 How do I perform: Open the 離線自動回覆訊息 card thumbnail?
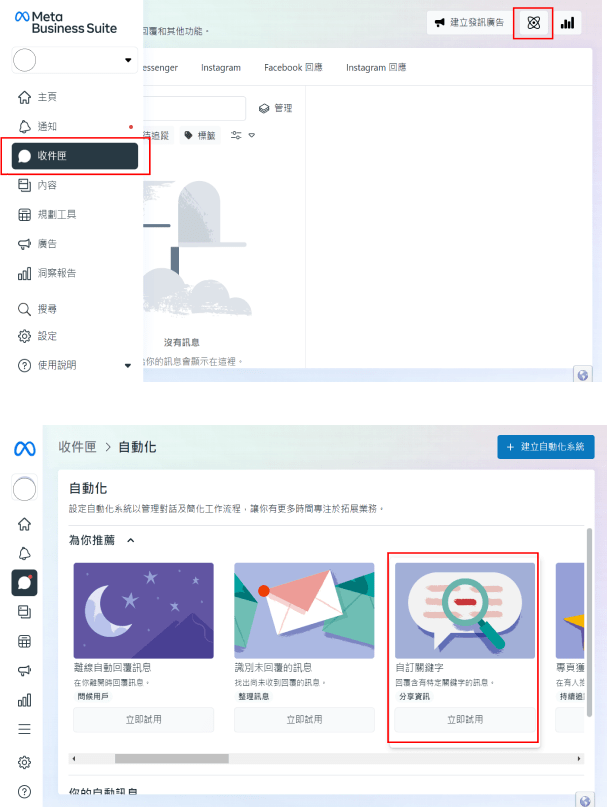(144, 610)
